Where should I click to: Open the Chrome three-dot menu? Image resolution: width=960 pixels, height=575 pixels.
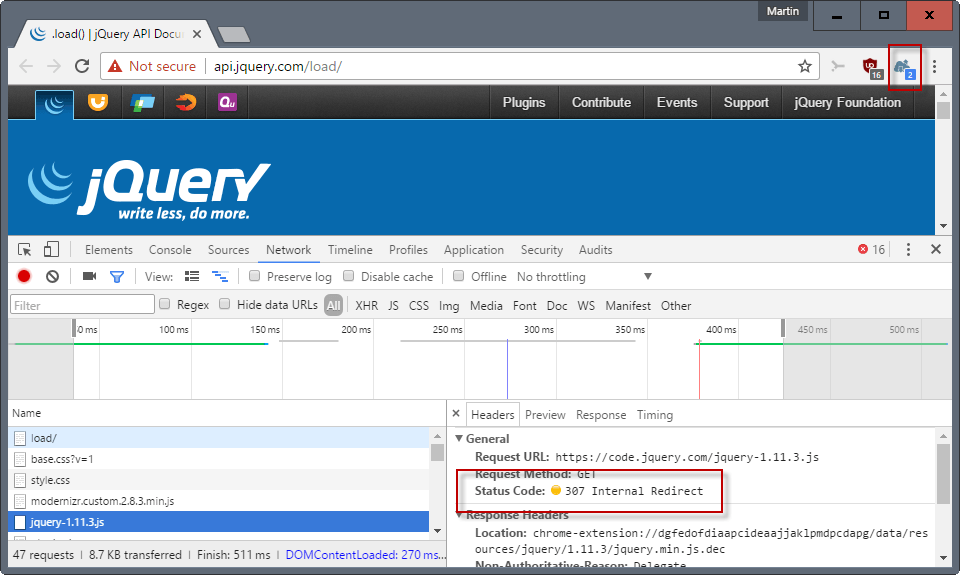(x=934, y=66)
